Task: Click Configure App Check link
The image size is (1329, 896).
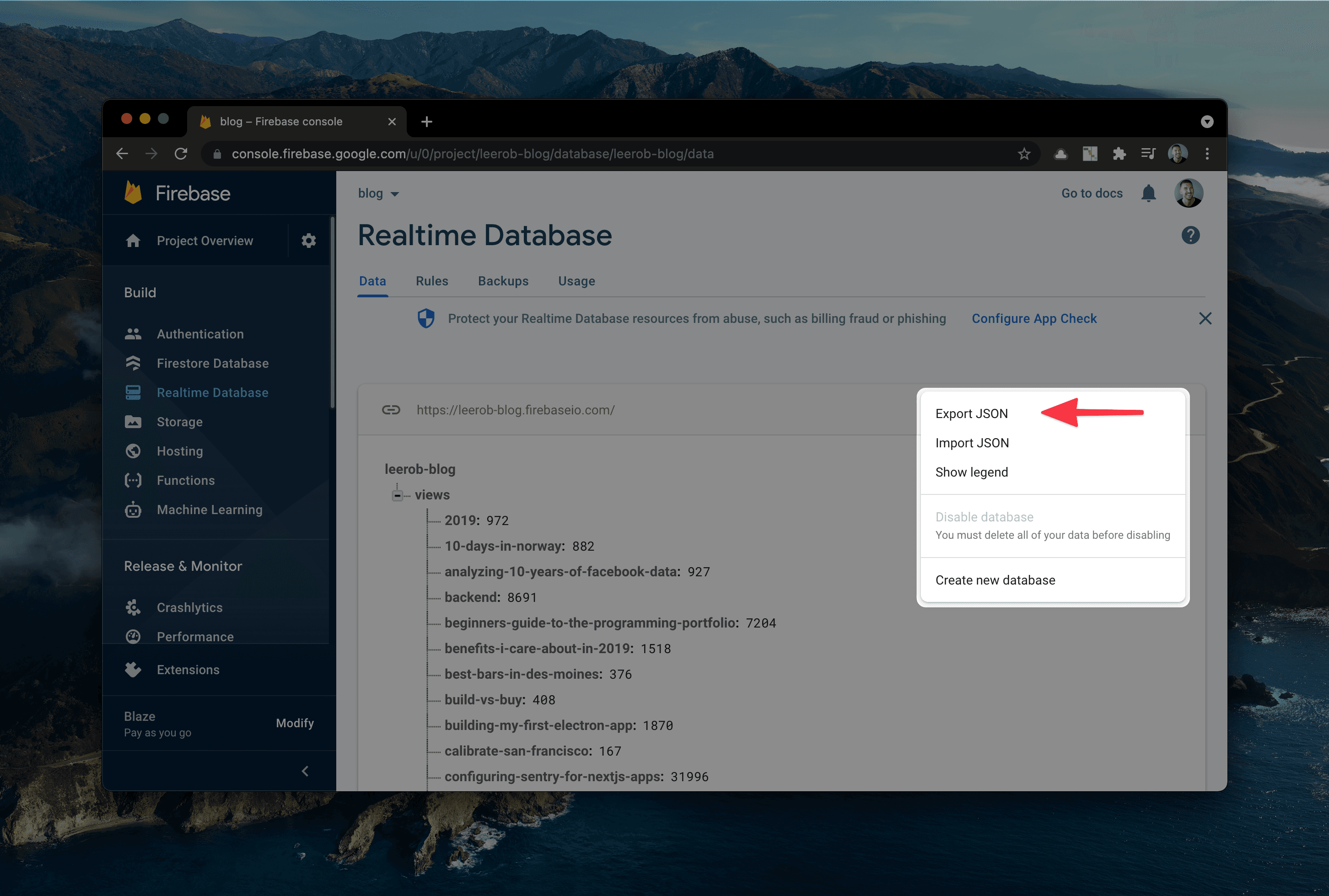Action: click(1034, 318)
